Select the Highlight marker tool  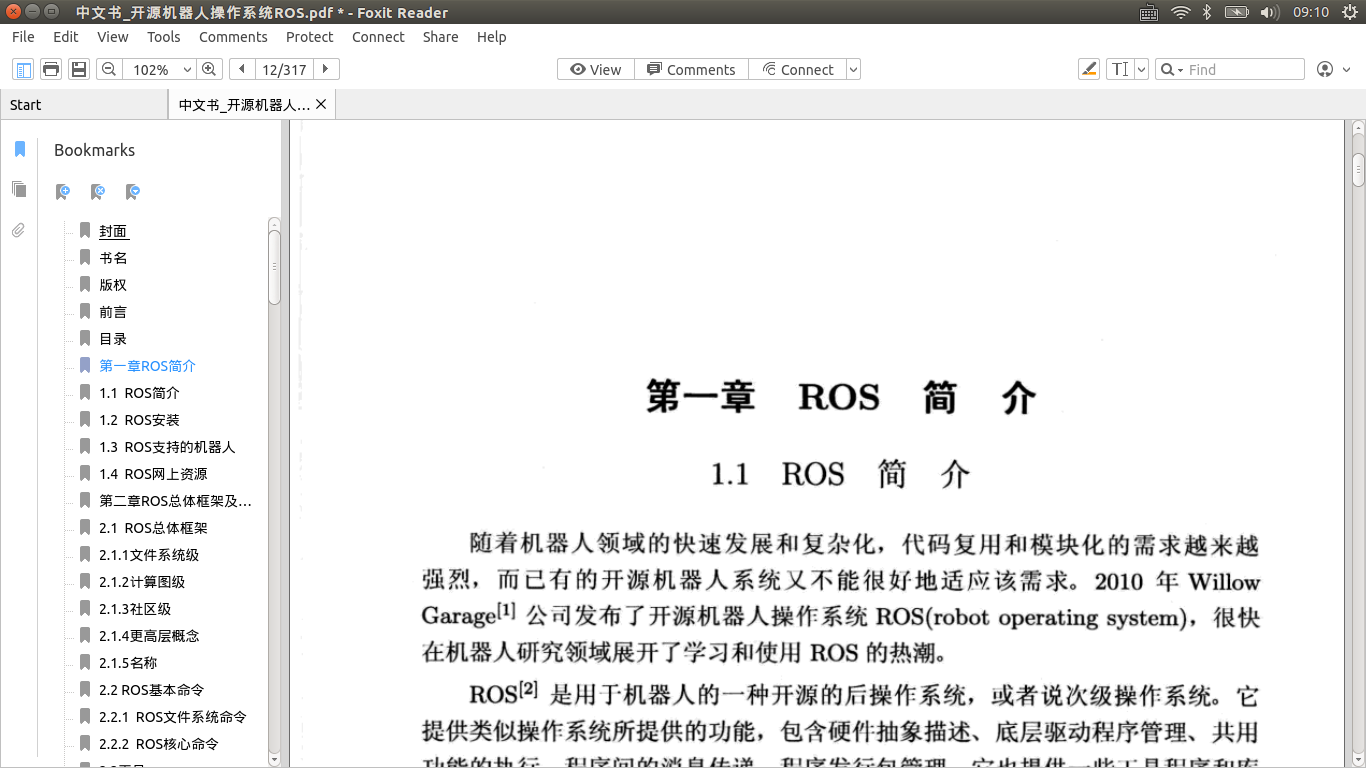tap(1089, 69)
